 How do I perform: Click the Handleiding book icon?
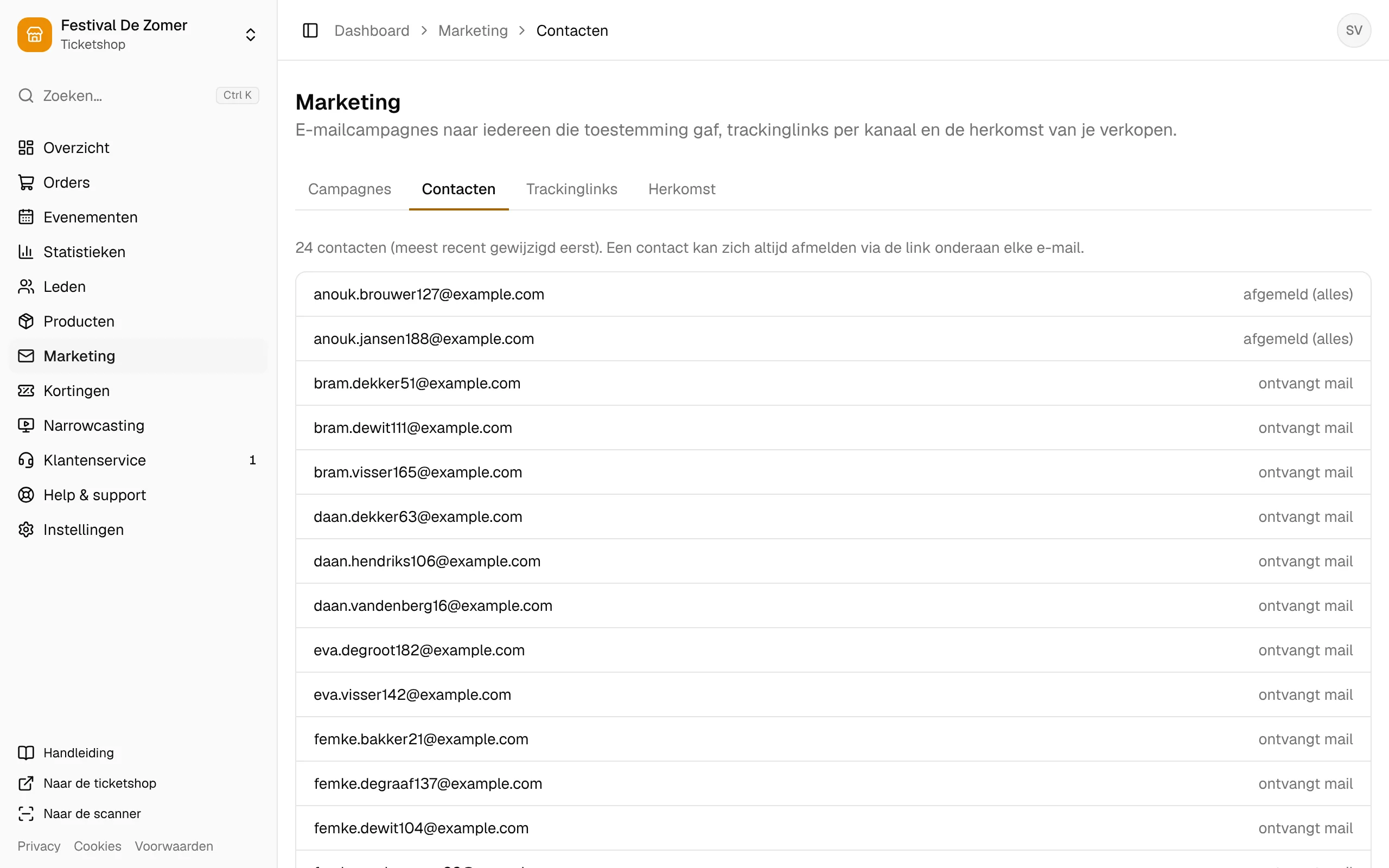[x=26, y=752]
